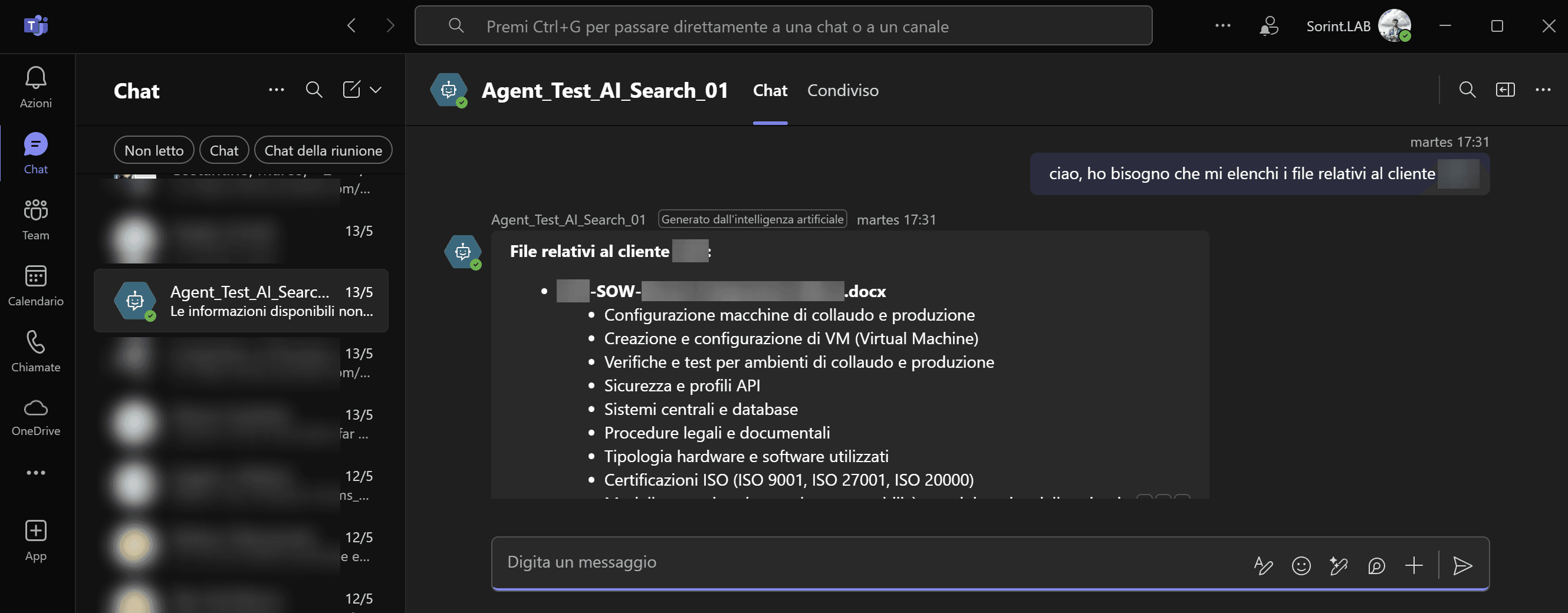Open the presence notifications icon in title bar
Viewport: 1568px width, 613px height.
(x=1268, y=25)
